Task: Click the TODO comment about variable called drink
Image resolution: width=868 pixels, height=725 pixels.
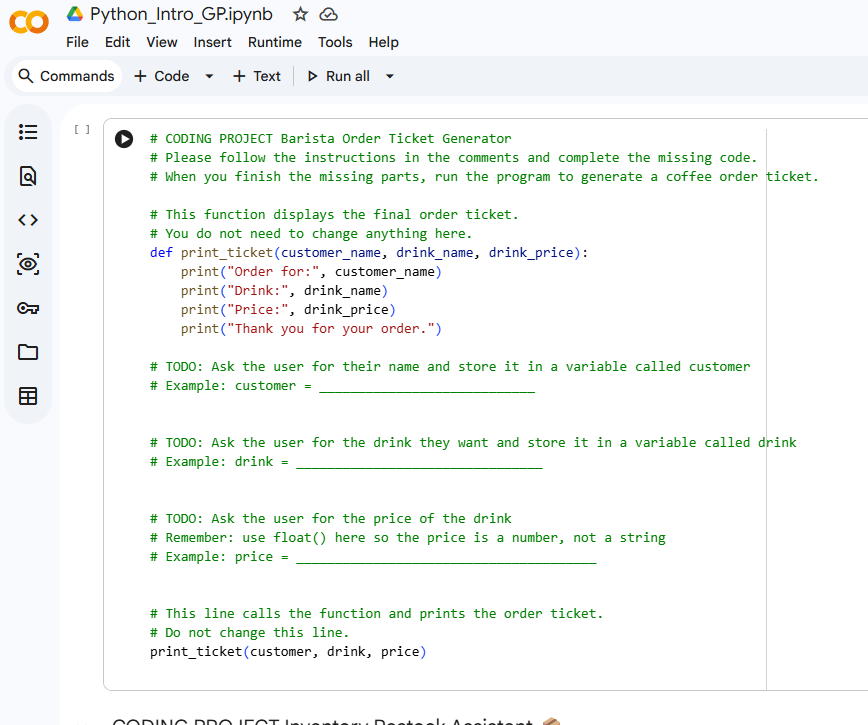Action: click(473, 443)
